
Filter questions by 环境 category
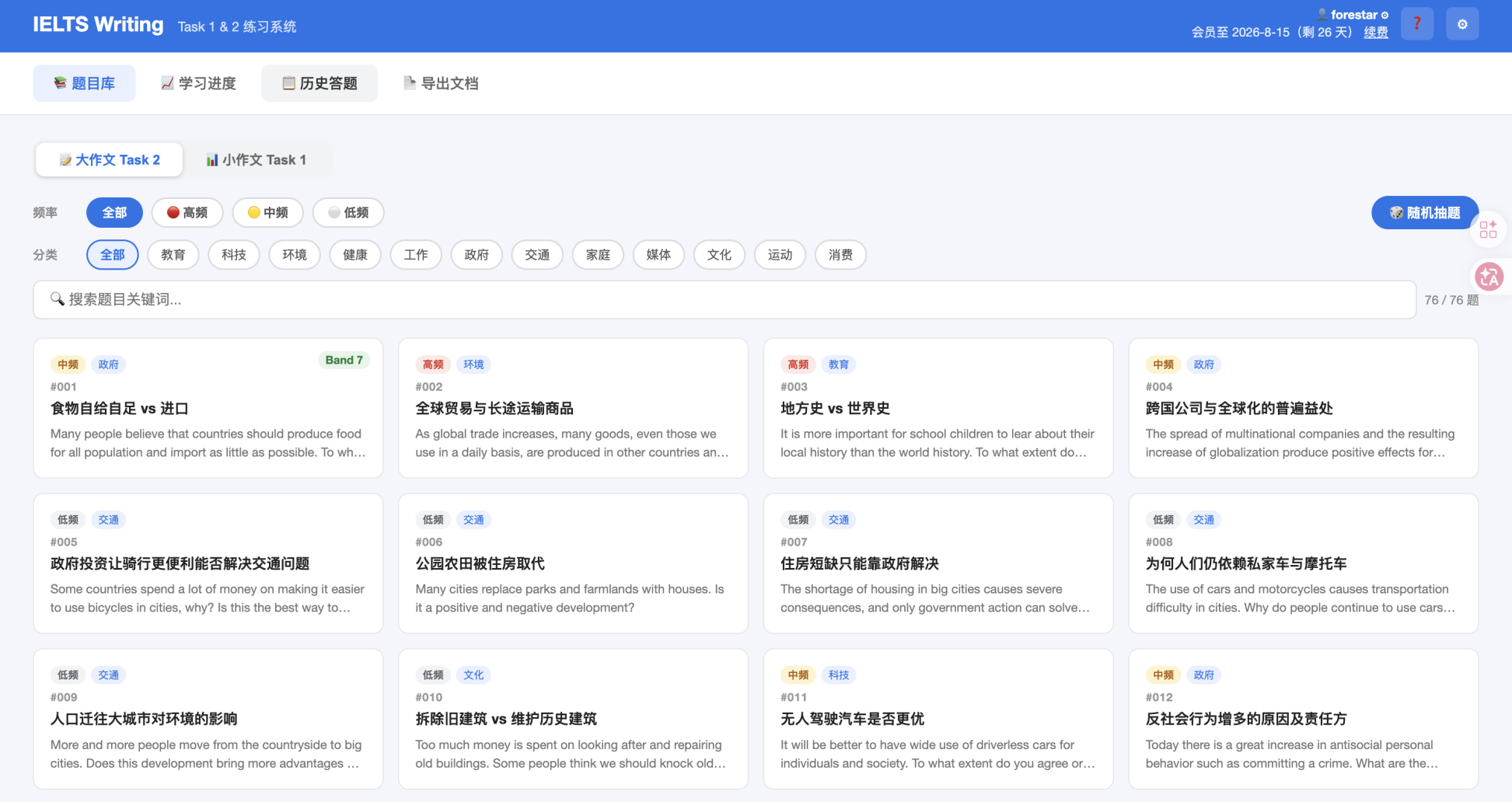[x=295, y=255]
